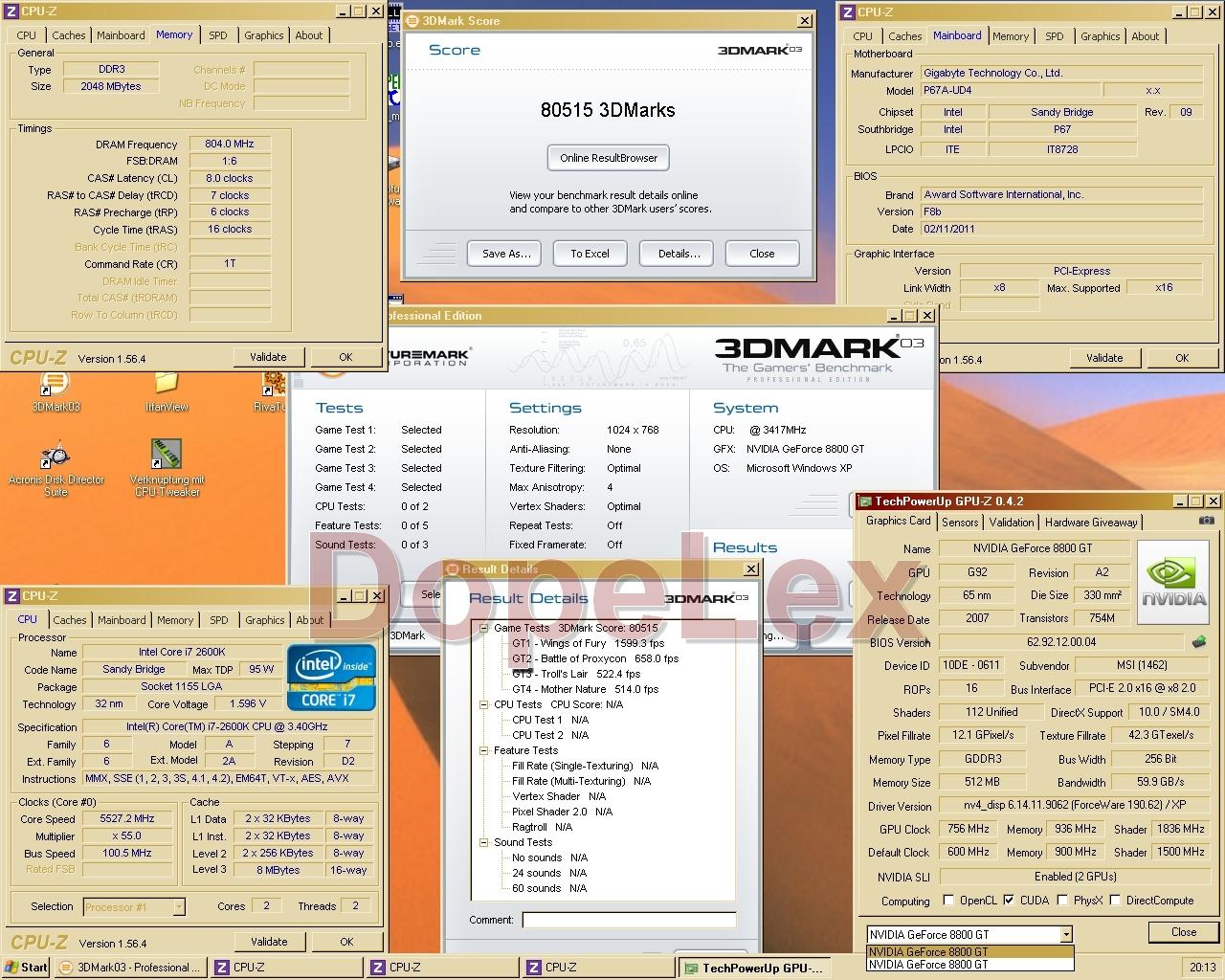Open Caches tab in Mainboard CPU-Z window
The height and width of the screenshot is (980, 1225).
coord(904,36)
